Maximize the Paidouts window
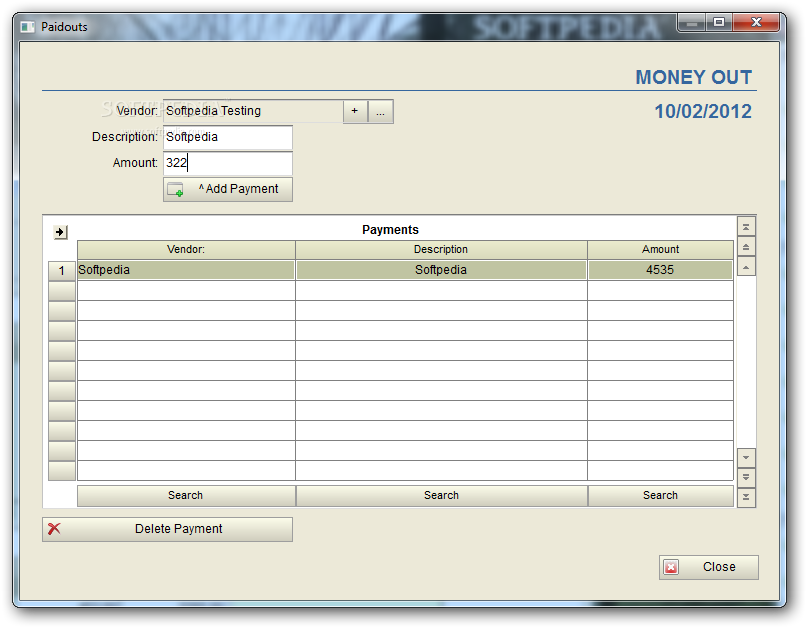807x628 pixels. click(719, 22)
